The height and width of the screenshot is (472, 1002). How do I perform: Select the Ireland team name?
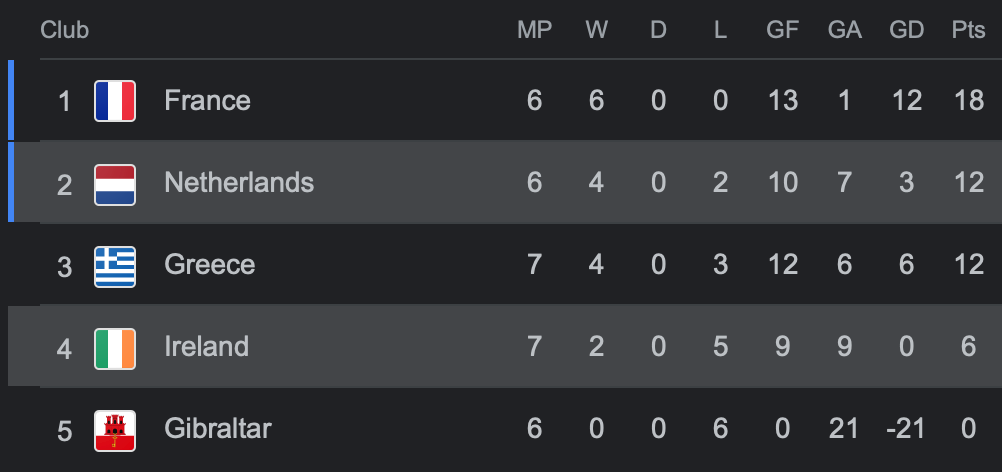tap(206, 347)
